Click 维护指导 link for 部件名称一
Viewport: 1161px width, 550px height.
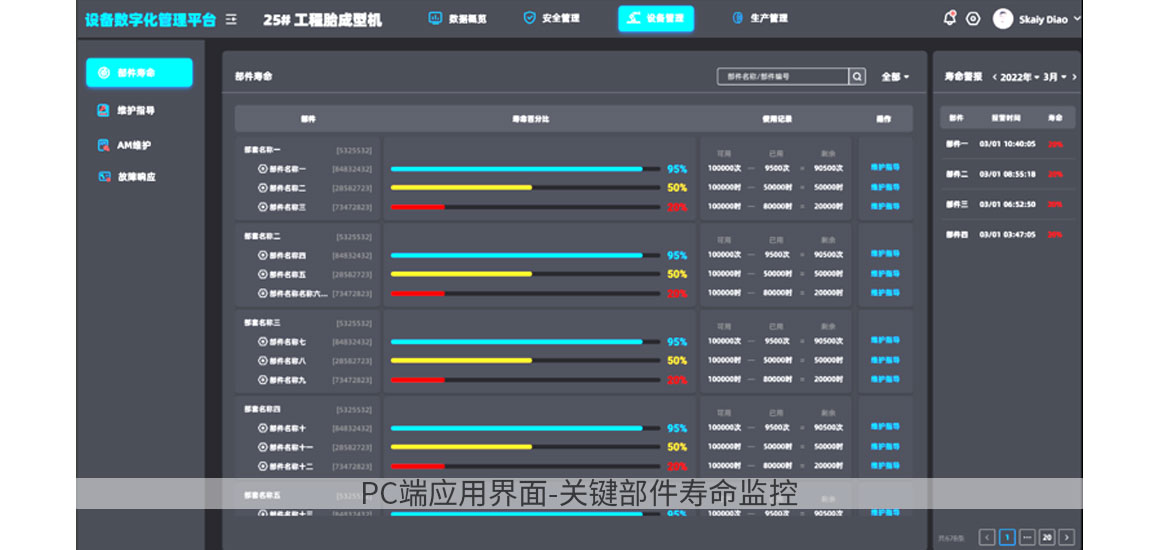pos(884,168)
